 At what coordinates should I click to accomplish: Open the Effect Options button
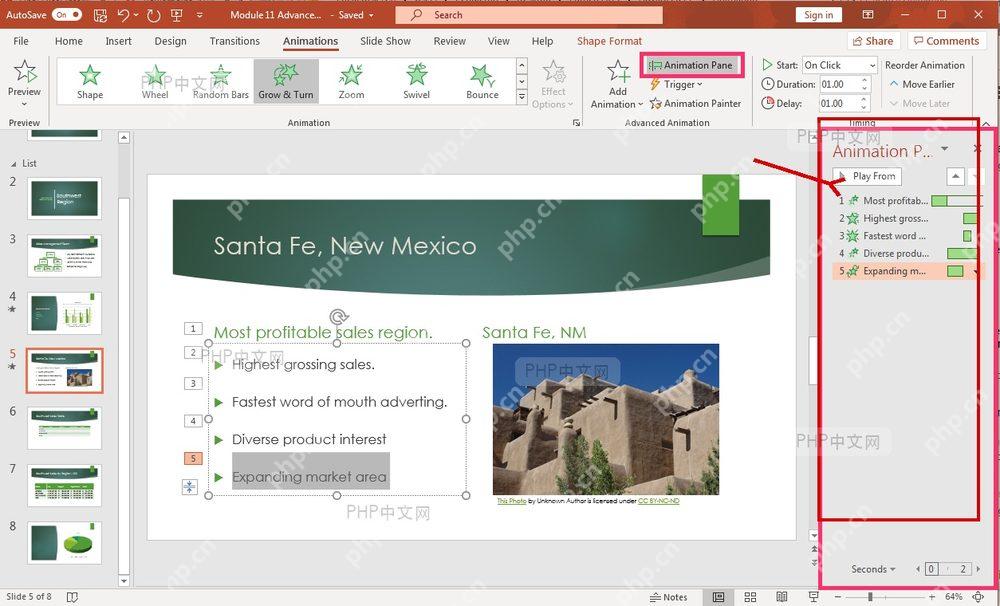[x=553, y=85]
